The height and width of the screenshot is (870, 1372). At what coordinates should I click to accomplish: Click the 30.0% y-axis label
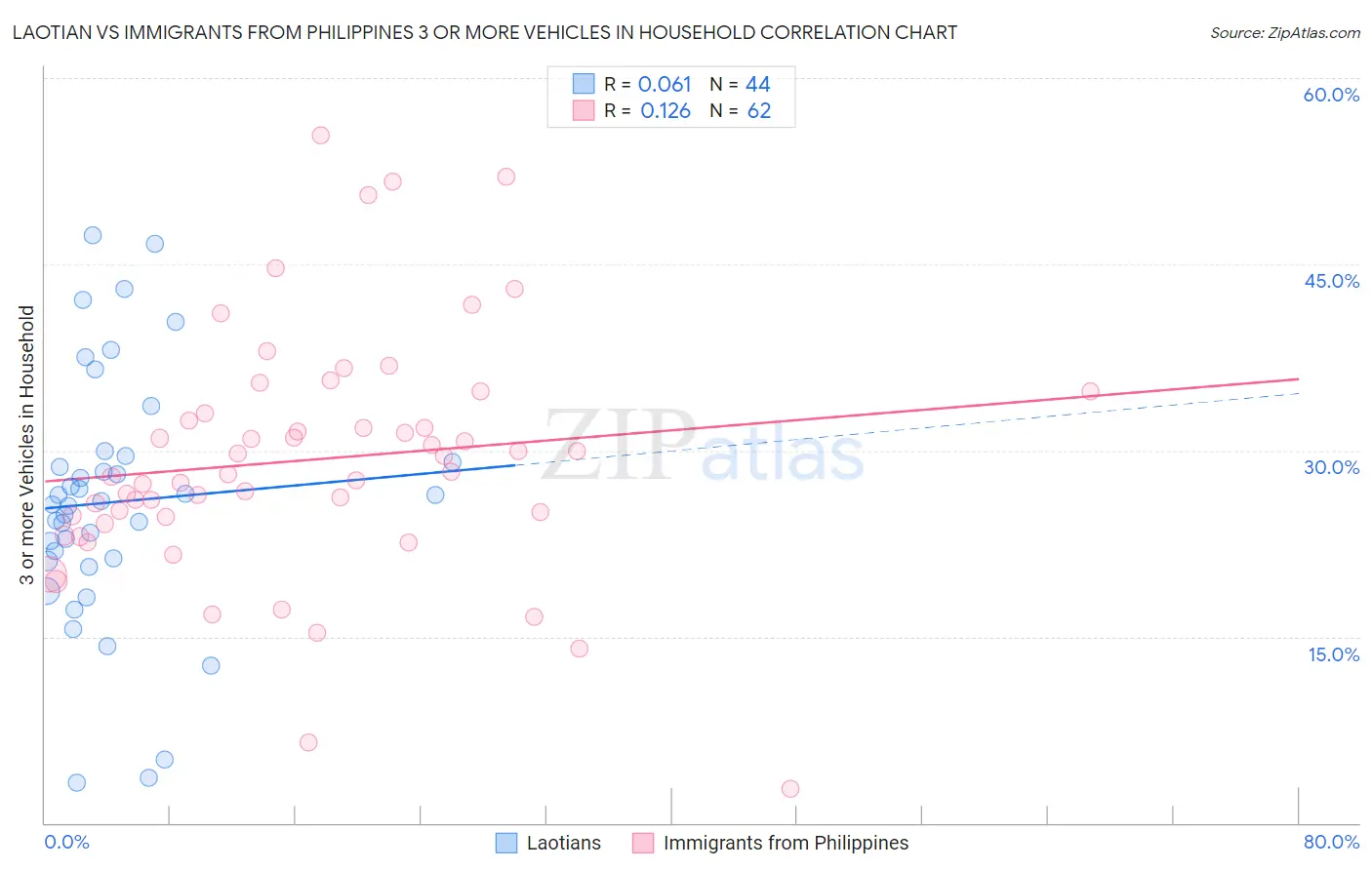(x=1331, y=467)
